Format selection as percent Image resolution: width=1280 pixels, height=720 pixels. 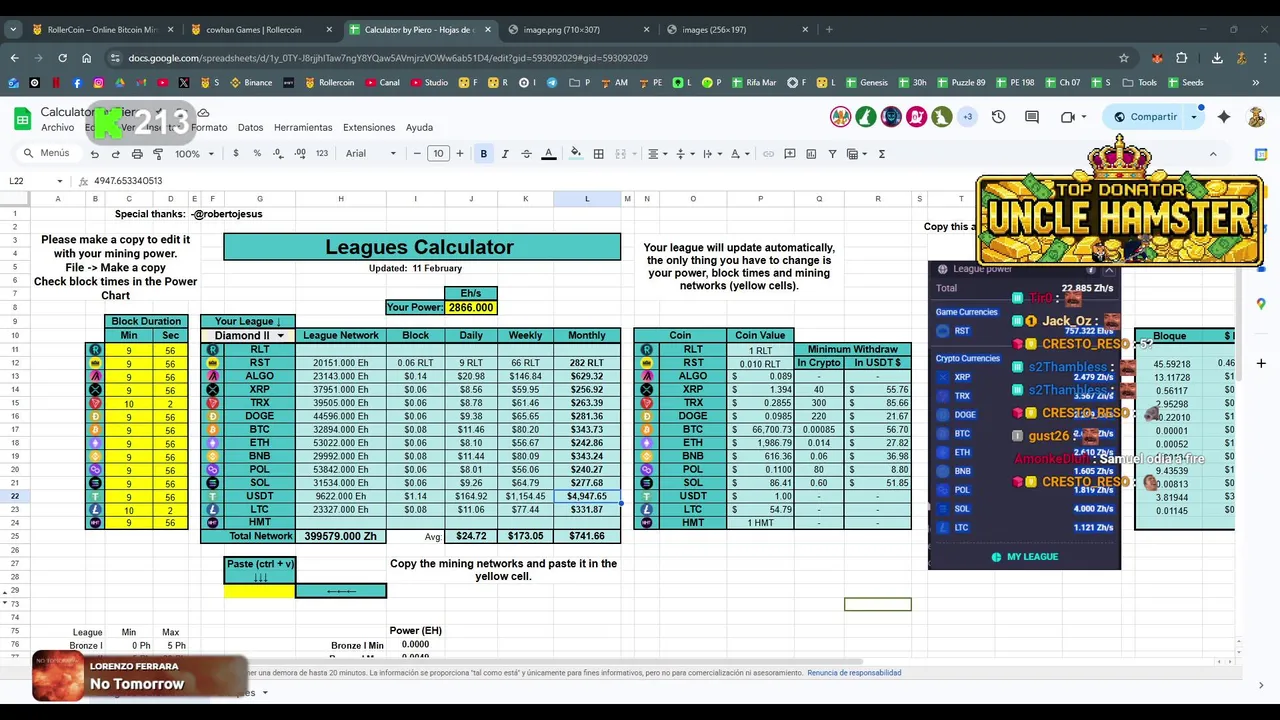[x=257, y=154]
